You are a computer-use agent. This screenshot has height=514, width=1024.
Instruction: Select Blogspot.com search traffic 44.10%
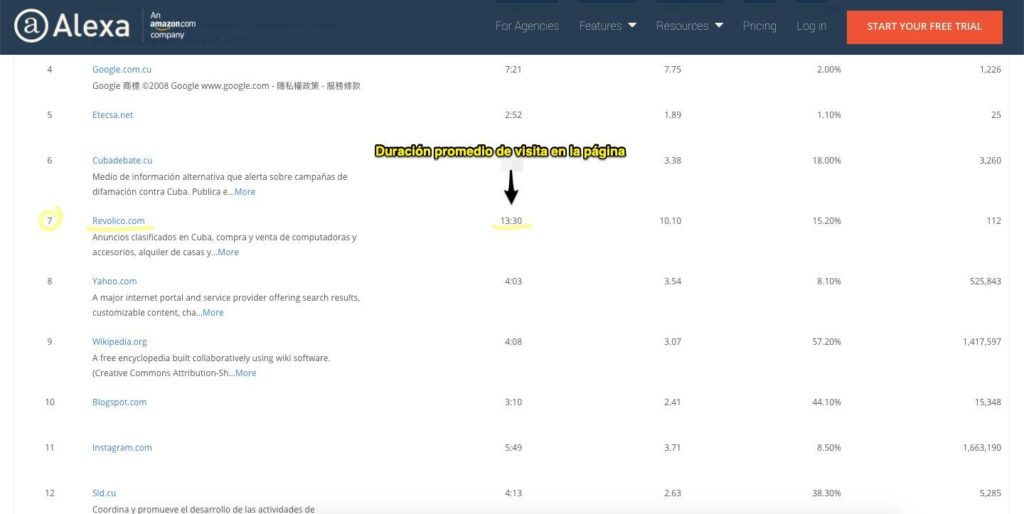click(827, 402)
